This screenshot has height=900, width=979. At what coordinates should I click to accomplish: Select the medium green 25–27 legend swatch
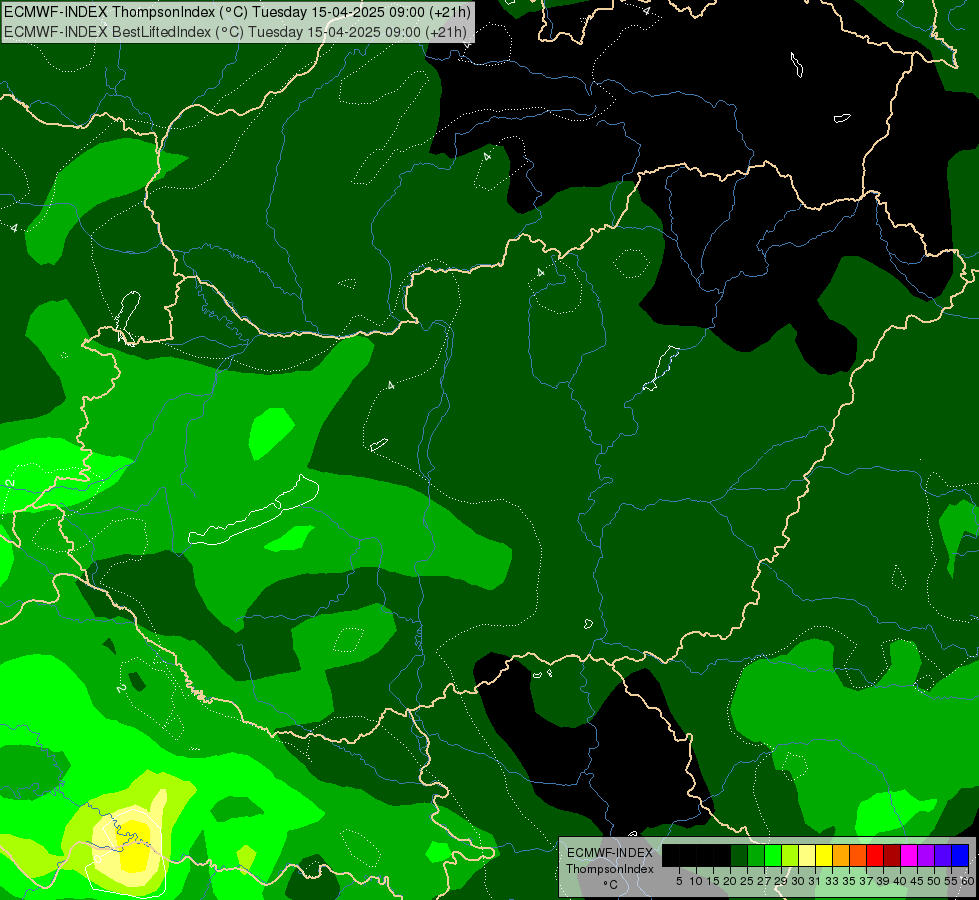[756, 855]
